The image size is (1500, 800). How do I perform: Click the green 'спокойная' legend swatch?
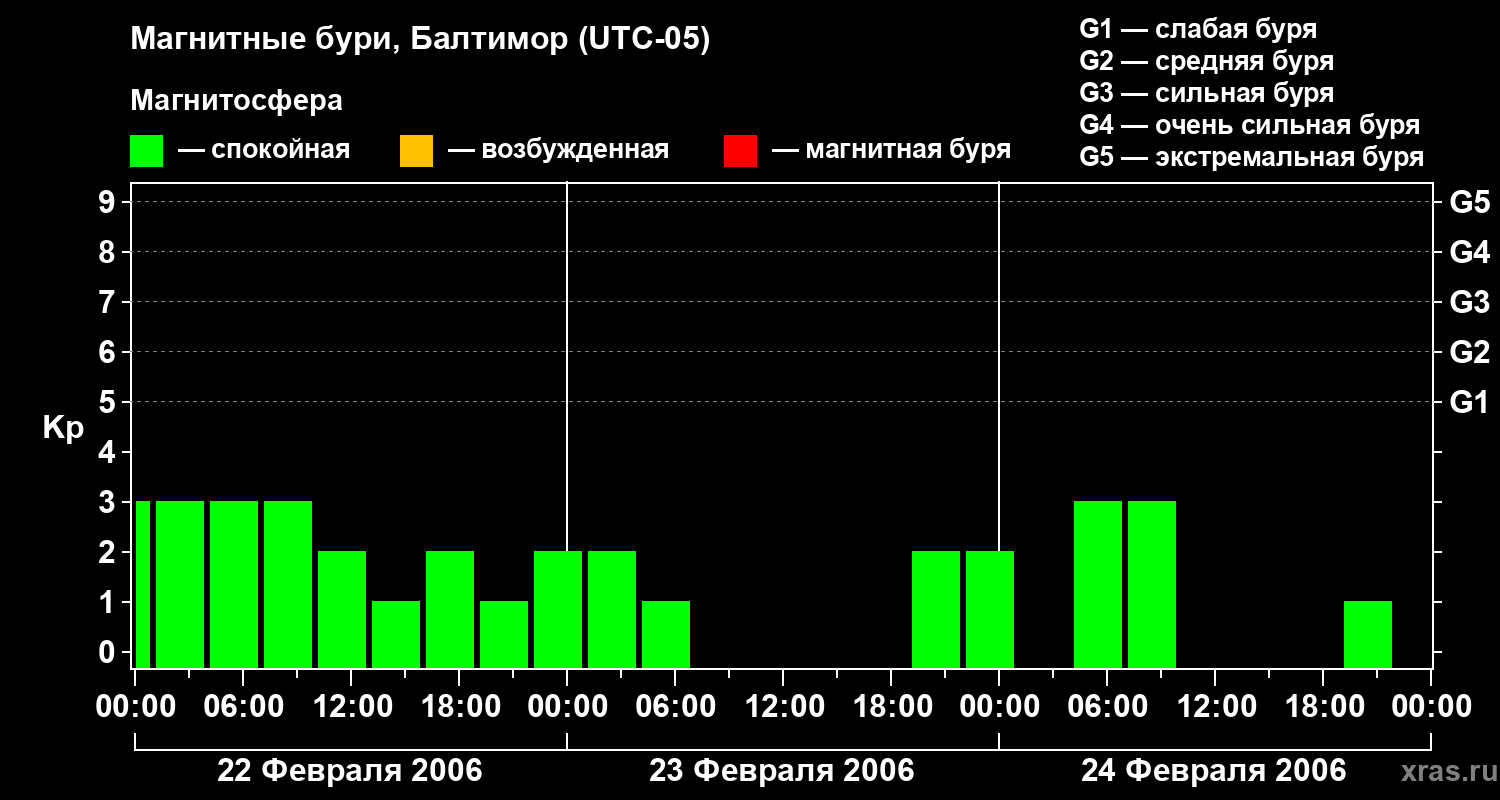tap(147, 151)
